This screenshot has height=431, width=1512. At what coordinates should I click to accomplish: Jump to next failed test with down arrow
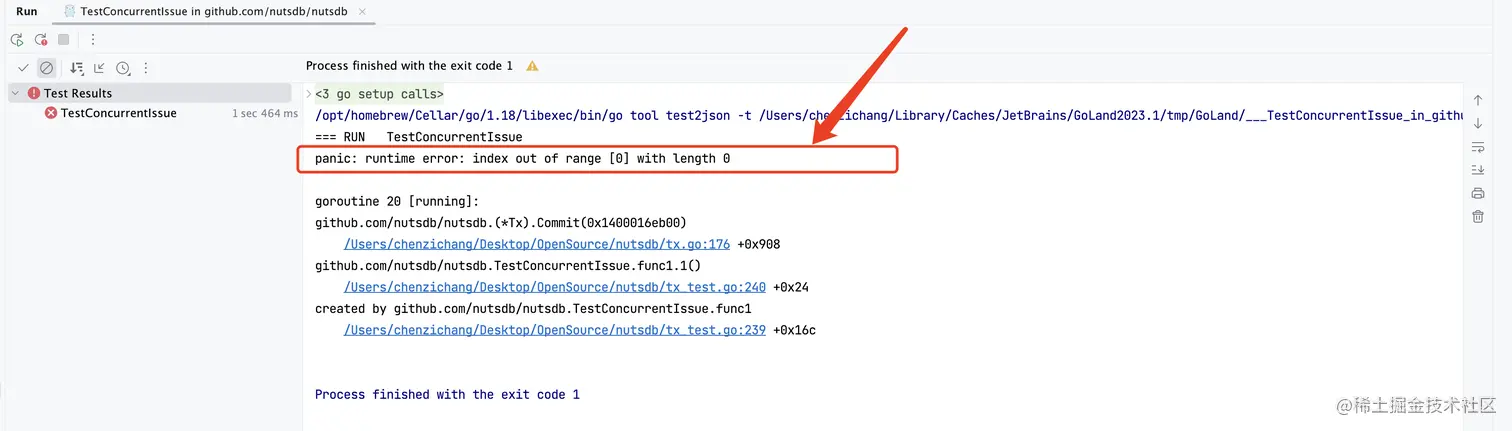1478,123
